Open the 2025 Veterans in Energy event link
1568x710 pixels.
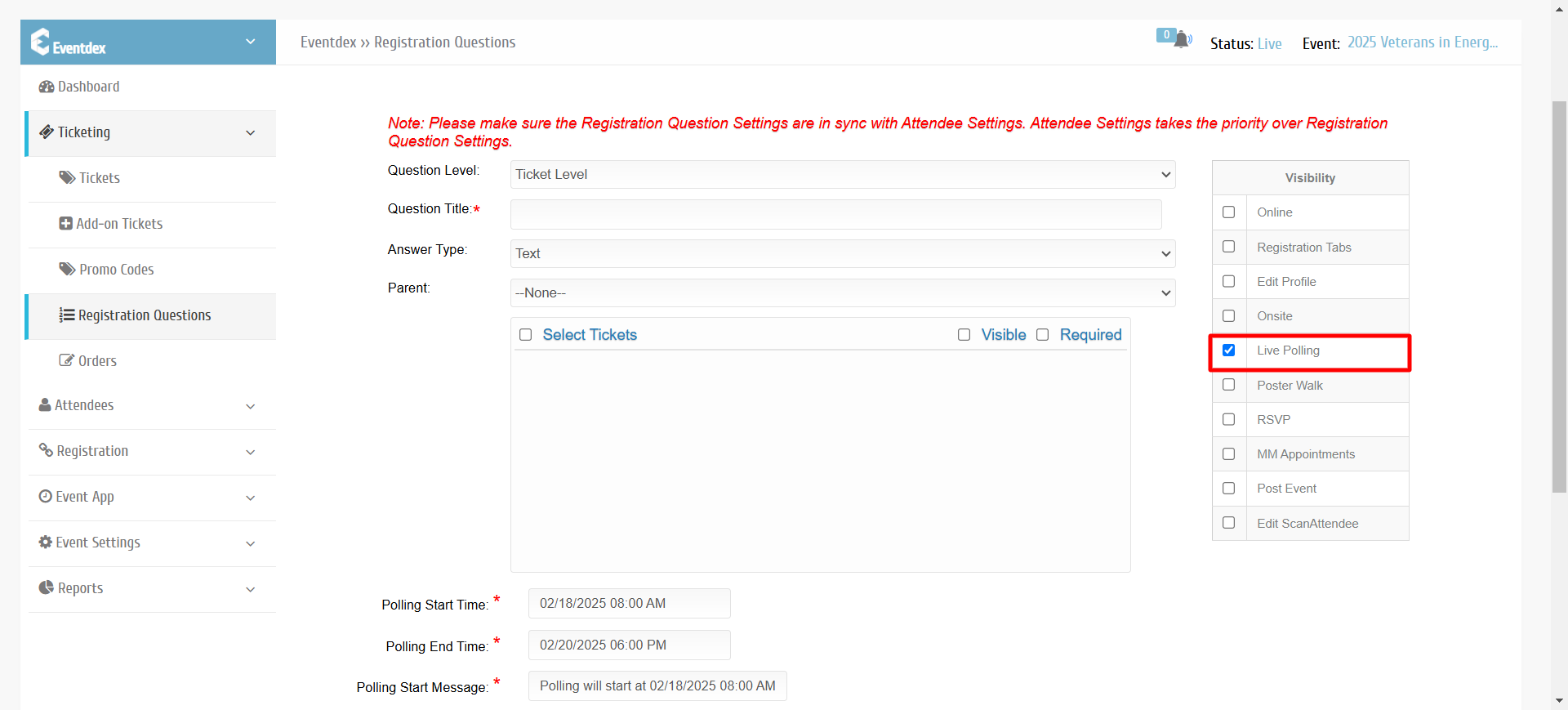tap(1422, 42)
